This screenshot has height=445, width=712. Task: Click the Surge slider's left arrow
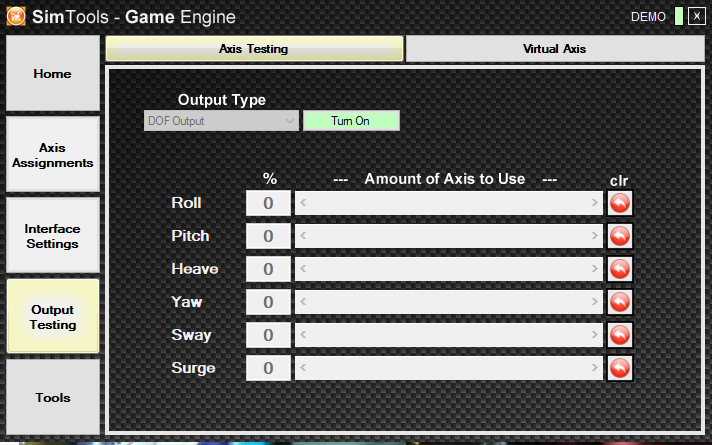point(303,368)
